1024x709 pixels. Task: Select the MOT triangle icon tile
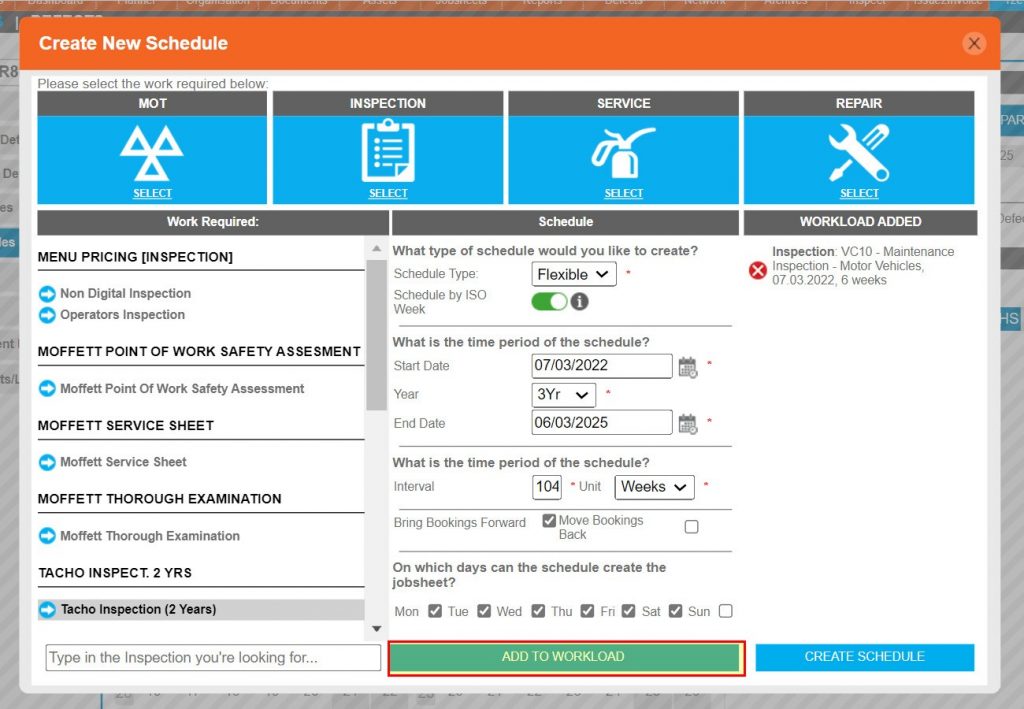point(152,152)
